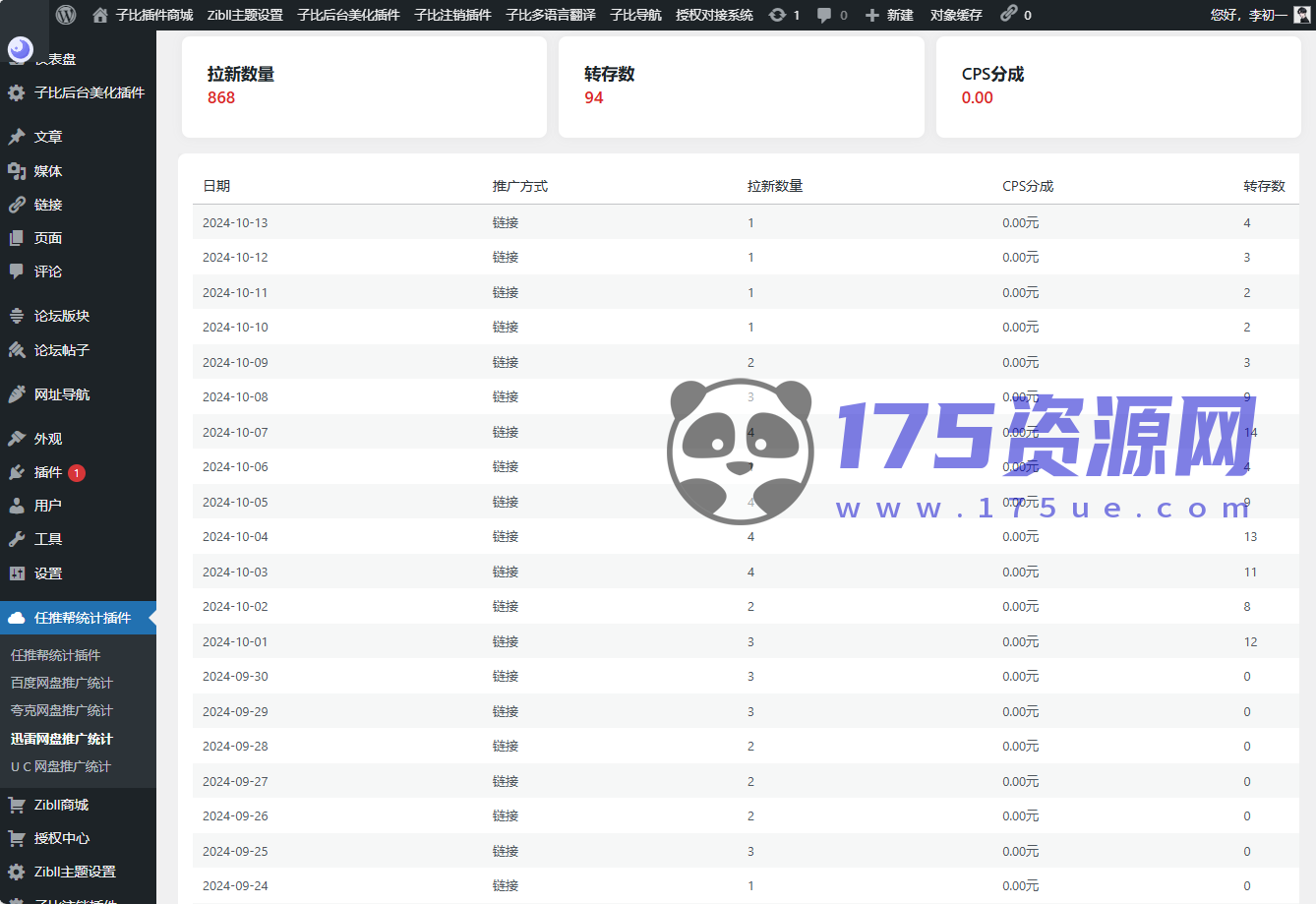Click the icon for 论坛帖子
Image resolution: width=1316 pixels, height=904 pixels.
point(17,350)
